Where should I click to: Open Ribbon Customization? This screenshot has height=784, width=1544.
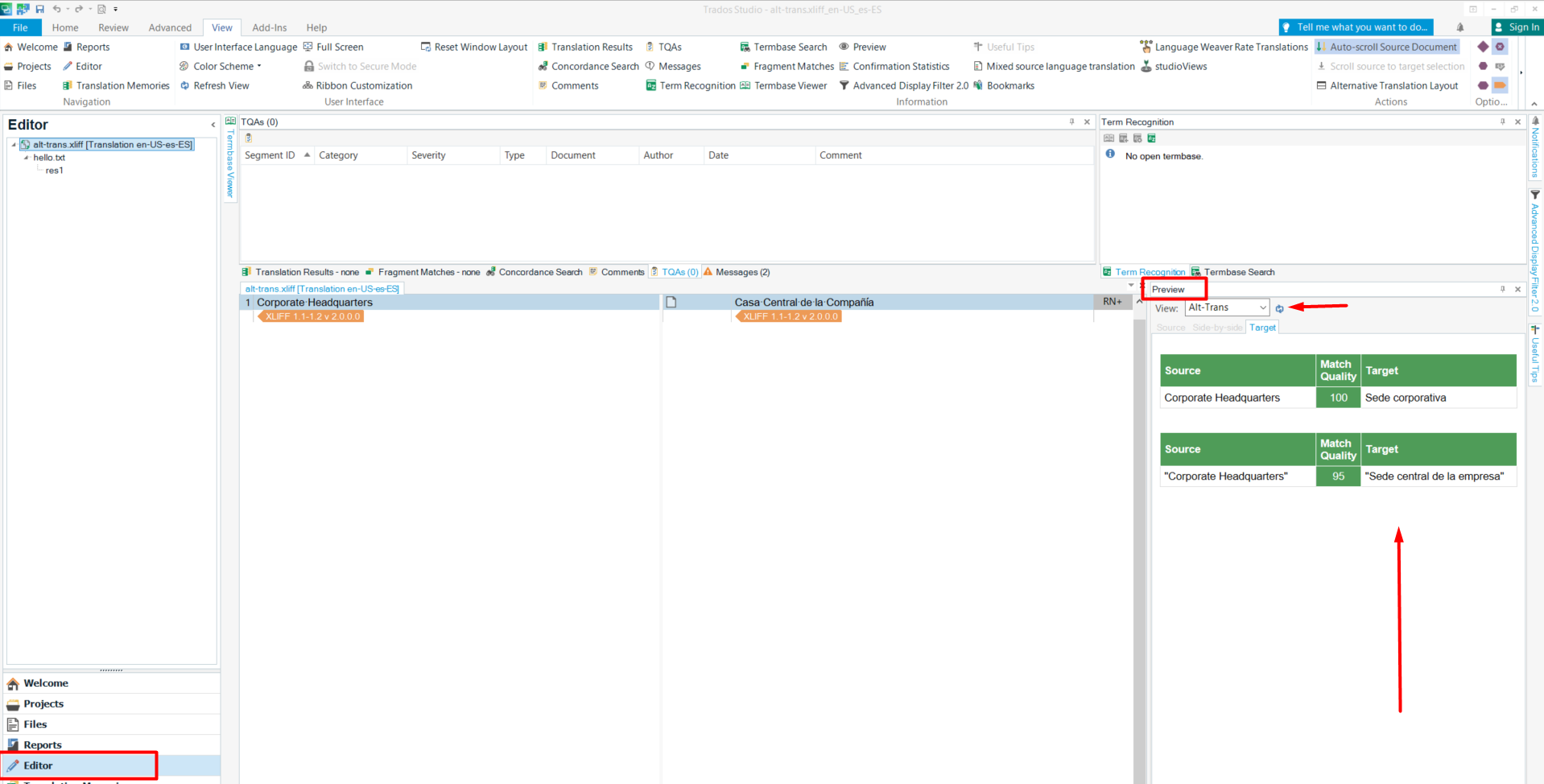(357, 85)
